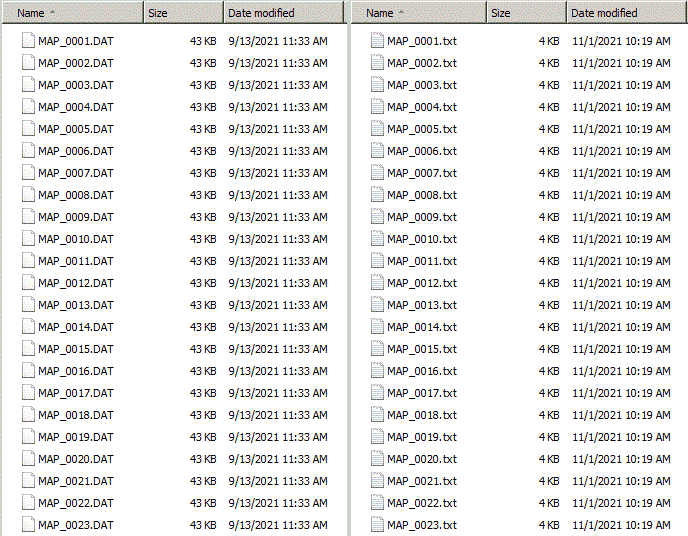Click the MAP_0001.DAT file icon
Viewport: 688px width, 536px height.
coord(28,41)
